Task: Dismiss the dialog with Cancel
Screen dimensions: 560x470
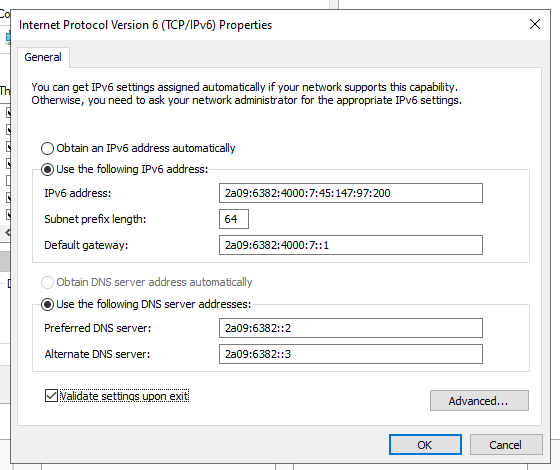Action: (506, 445)
